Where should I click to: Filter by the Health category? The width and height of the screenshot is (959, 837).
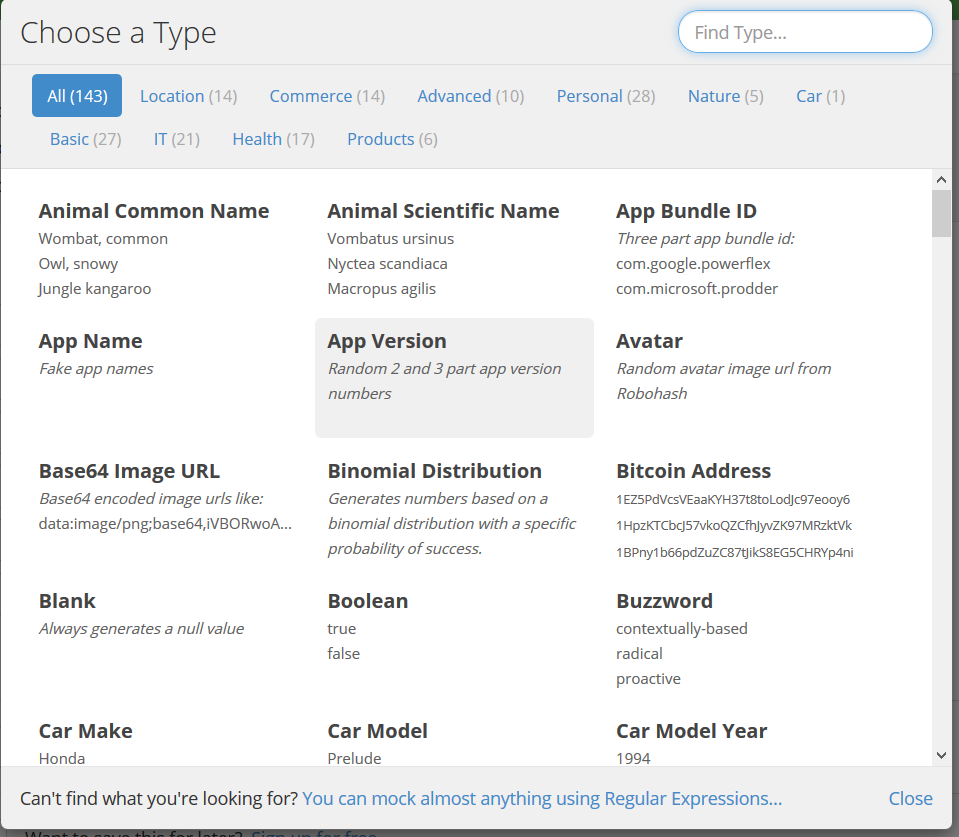[x=273, y=139]
